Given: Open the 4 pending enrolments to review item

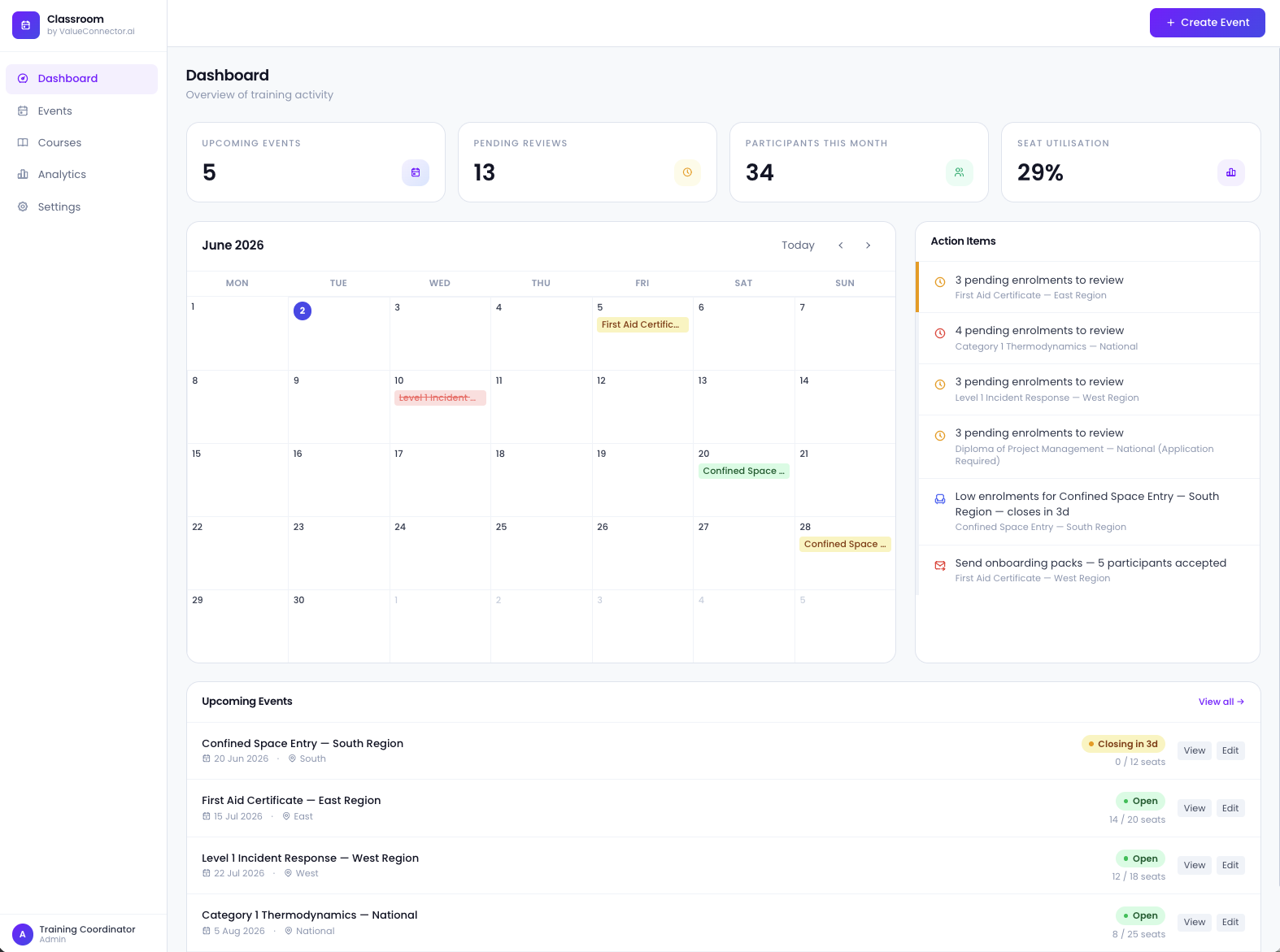Looking at the screenshot, I should 1088,338.
